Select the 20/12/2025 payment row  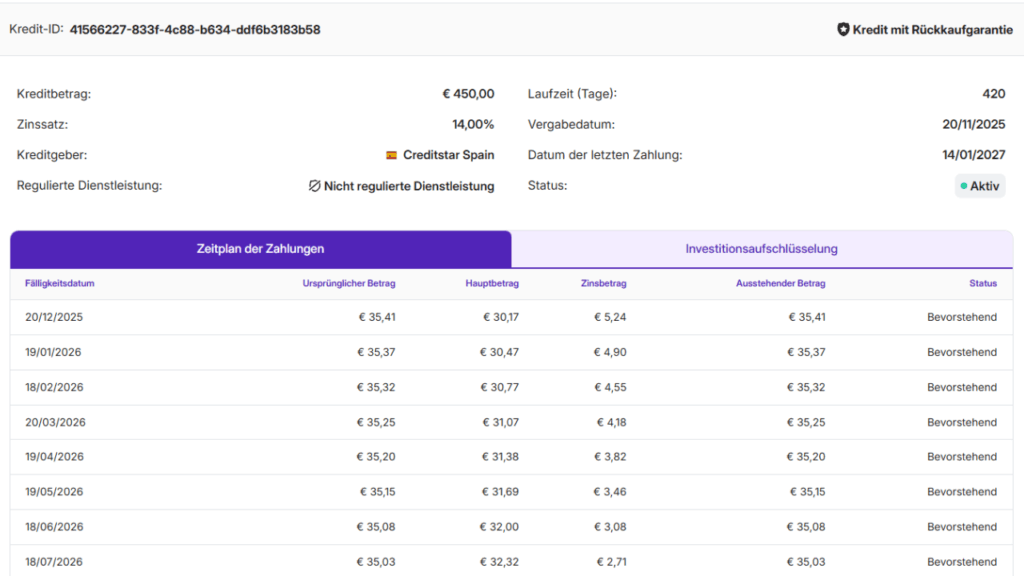coord(511,318)
